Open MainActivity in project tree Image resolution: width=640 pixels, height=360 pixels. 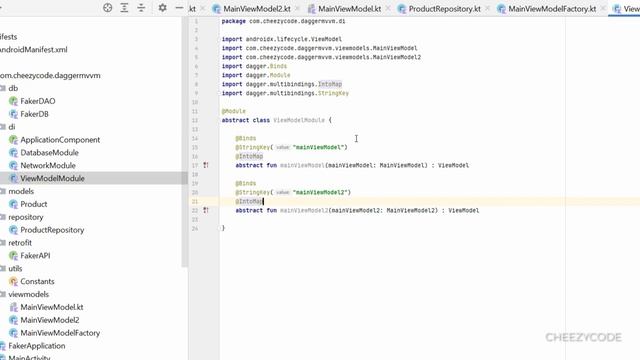click(x=29, y=358)
